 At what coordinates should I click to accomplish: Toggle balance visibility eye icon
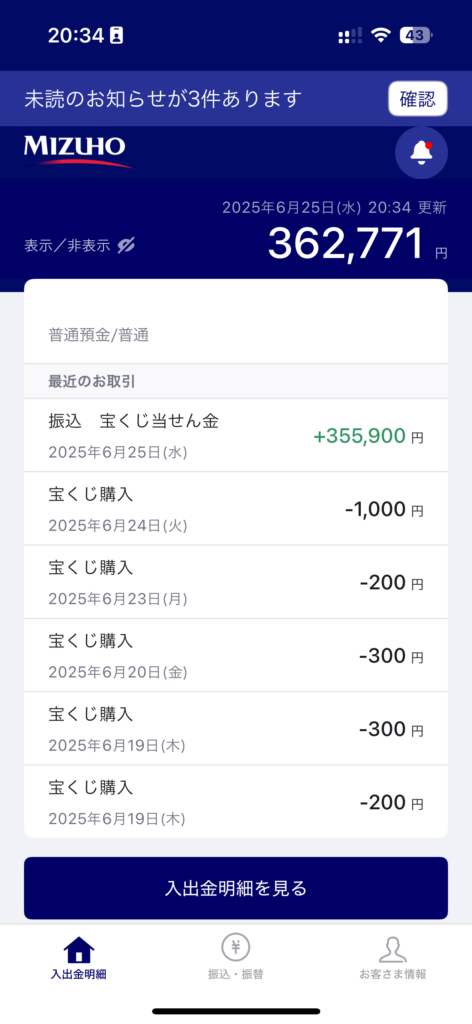[126, 246]
